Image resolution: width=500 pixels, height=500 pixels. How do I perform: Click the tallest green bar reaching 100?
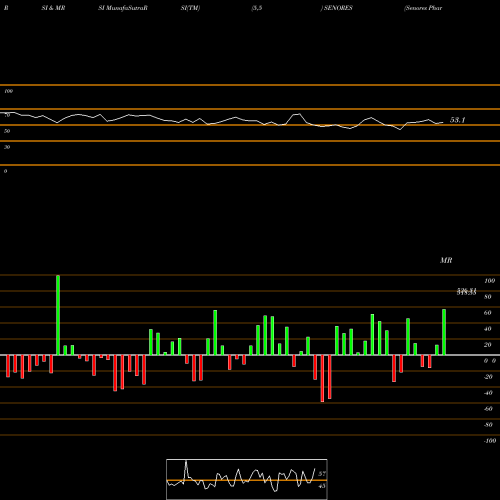pos(58,315)
